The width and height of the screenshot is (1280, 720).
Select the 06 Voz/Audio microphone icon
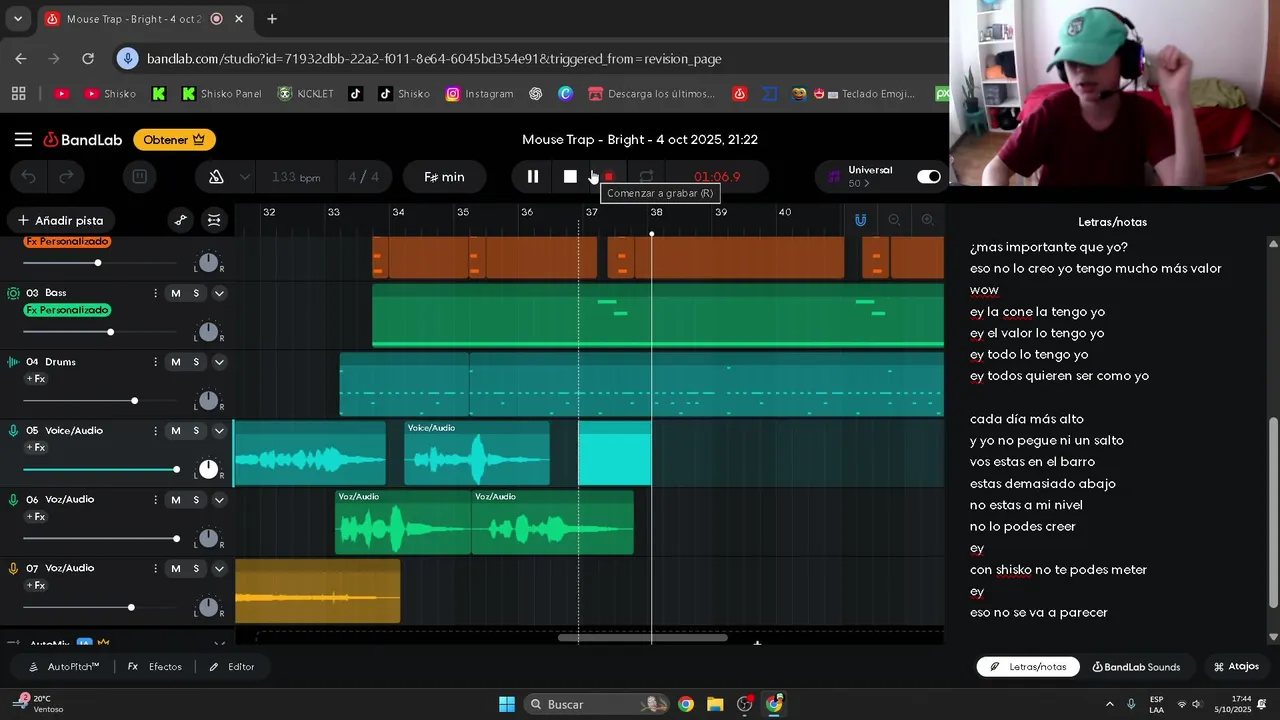point(13,500)
